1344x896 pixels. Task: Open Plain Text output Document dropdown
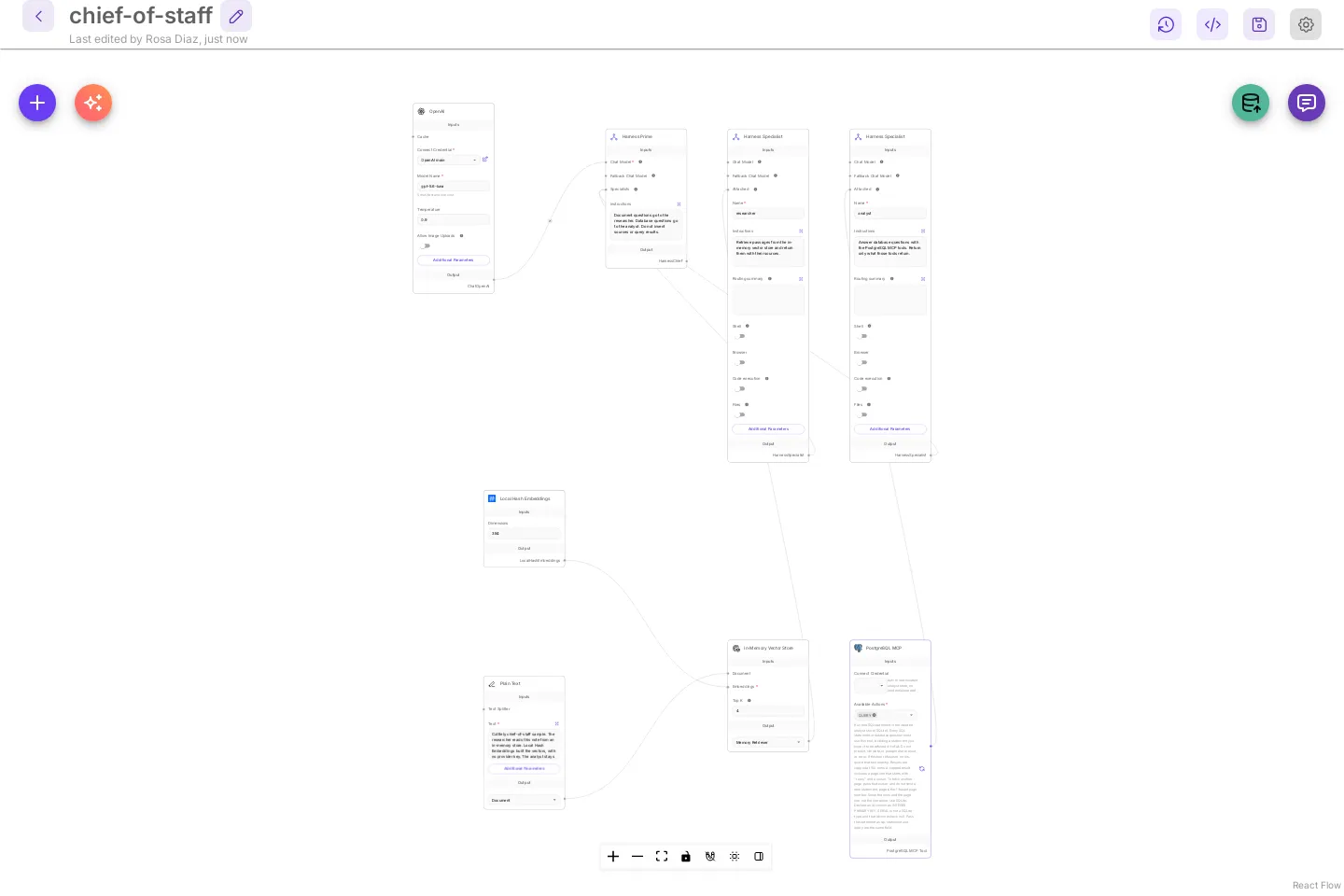(x=524, y=800)
